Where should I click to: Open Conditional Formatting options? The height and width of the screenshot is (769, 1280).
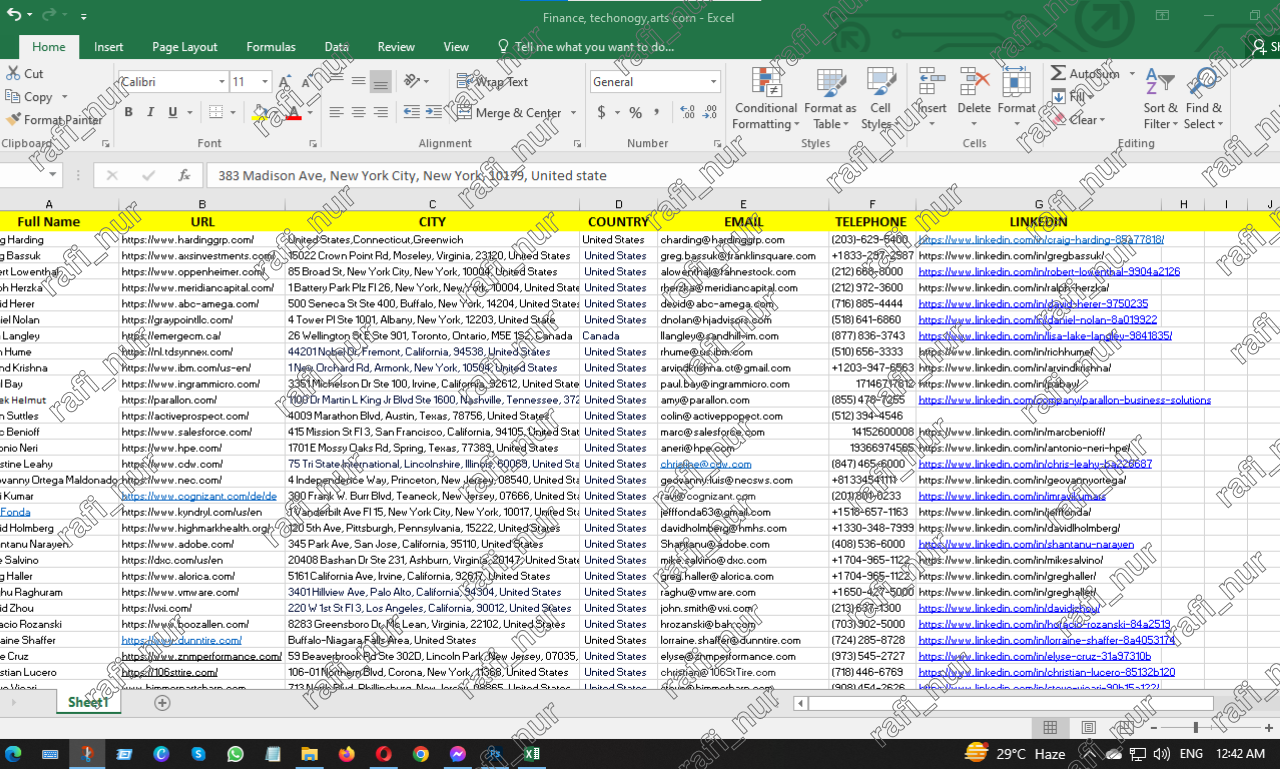(765, 98)
